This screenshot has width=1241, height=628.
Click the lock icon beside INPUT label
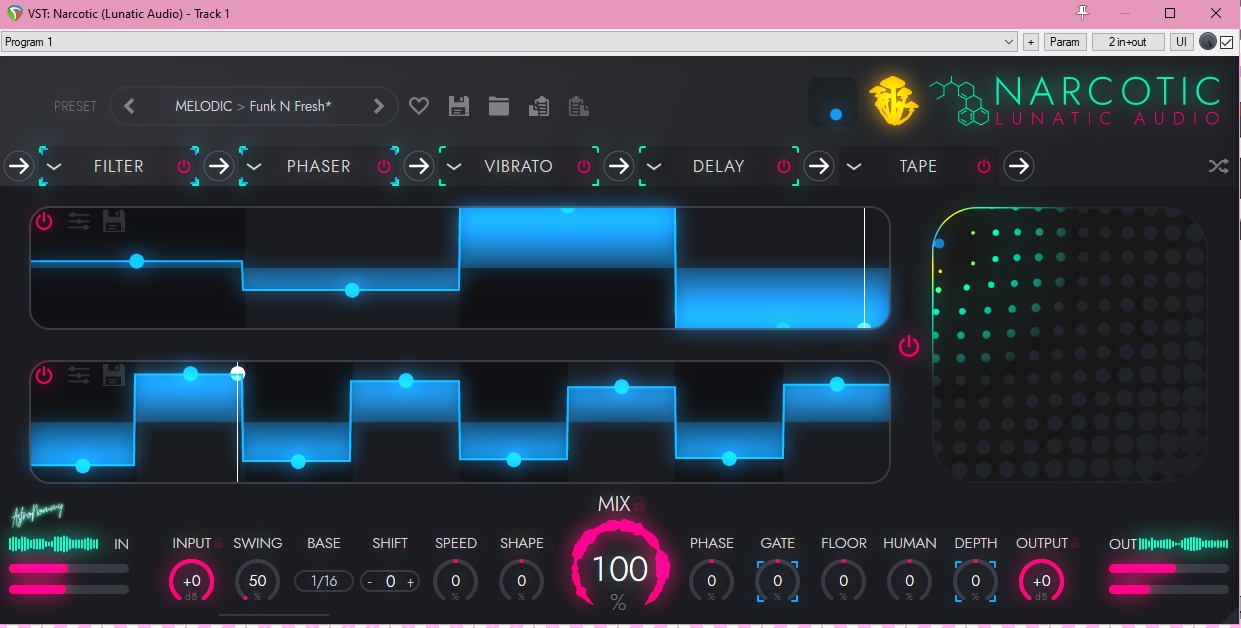click(x=217, y=544)
